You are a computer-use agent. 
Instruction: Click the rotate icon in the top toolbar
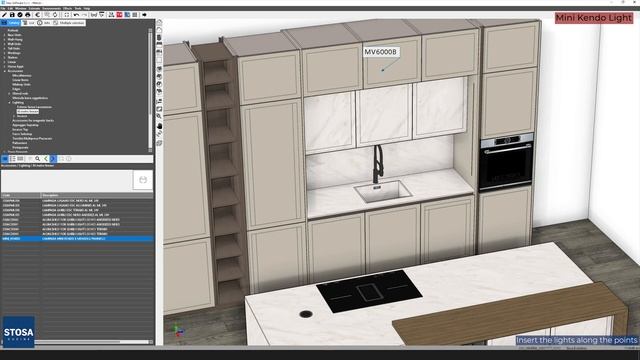(55, 15)
